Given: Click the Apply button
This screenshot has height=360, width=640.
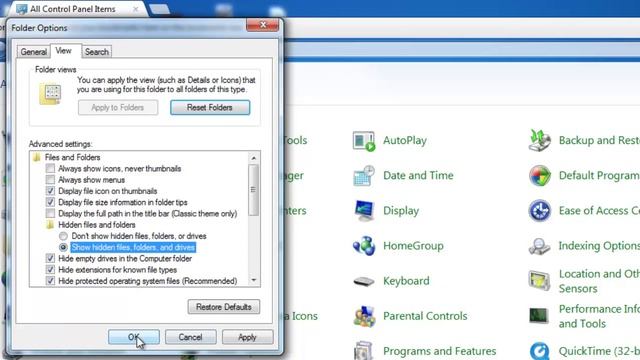Looking at the screenshot, I should pos(247,337).
